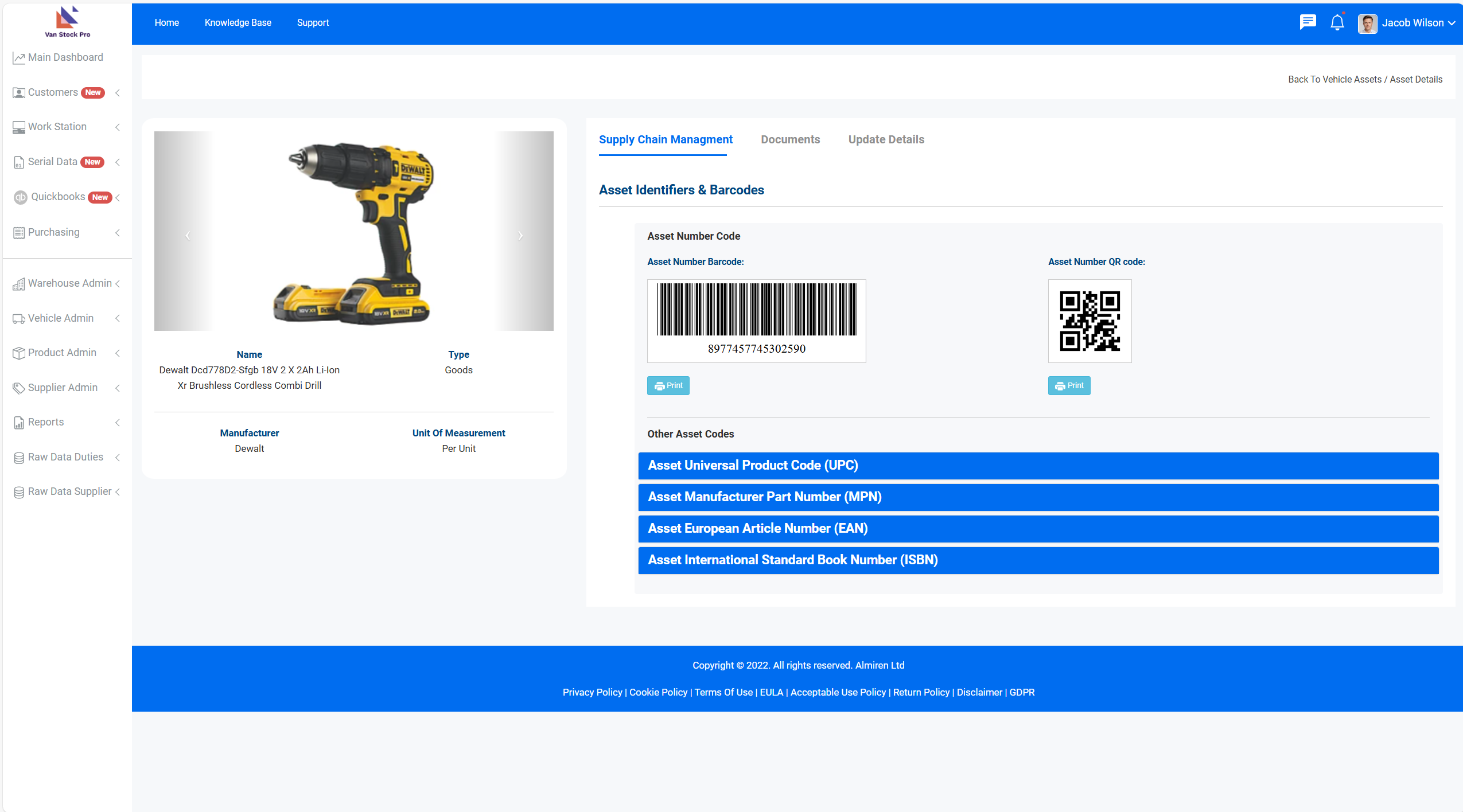Expand Asset International Standard Book Number section
Image resolution: width=1463 pixels, height=812 pixels.
click(x=1038, y=560)
